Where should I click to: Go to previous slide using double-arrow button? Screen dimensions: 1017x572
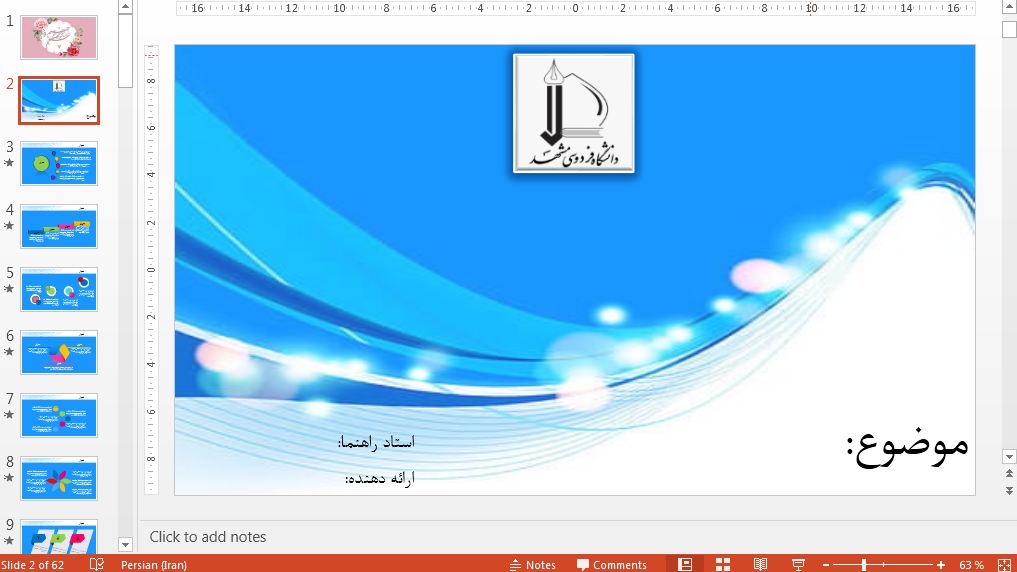(1009, 474)
